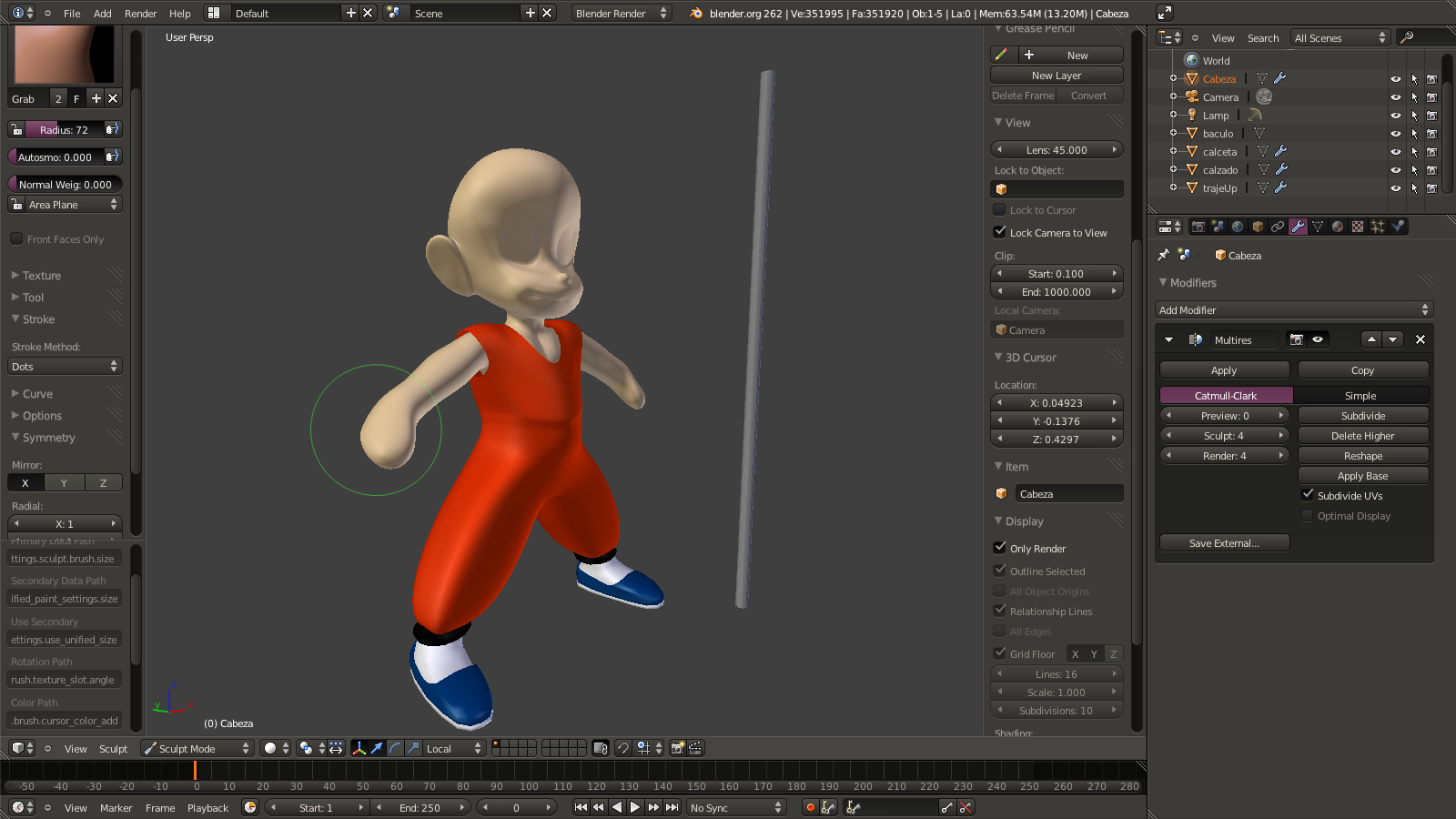Screen dimensions: 1456x819
Task: Disable Lock Camera to View checkbox
Action: [x=999, y=232]
